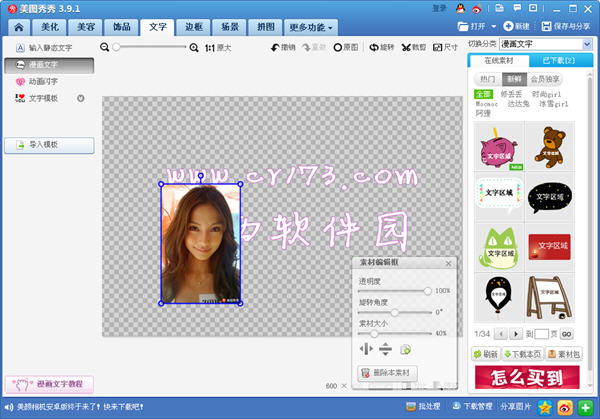Adjust the 旋转角度 slider handle
This screenshot has width=600, height=419.
point(395,313)
